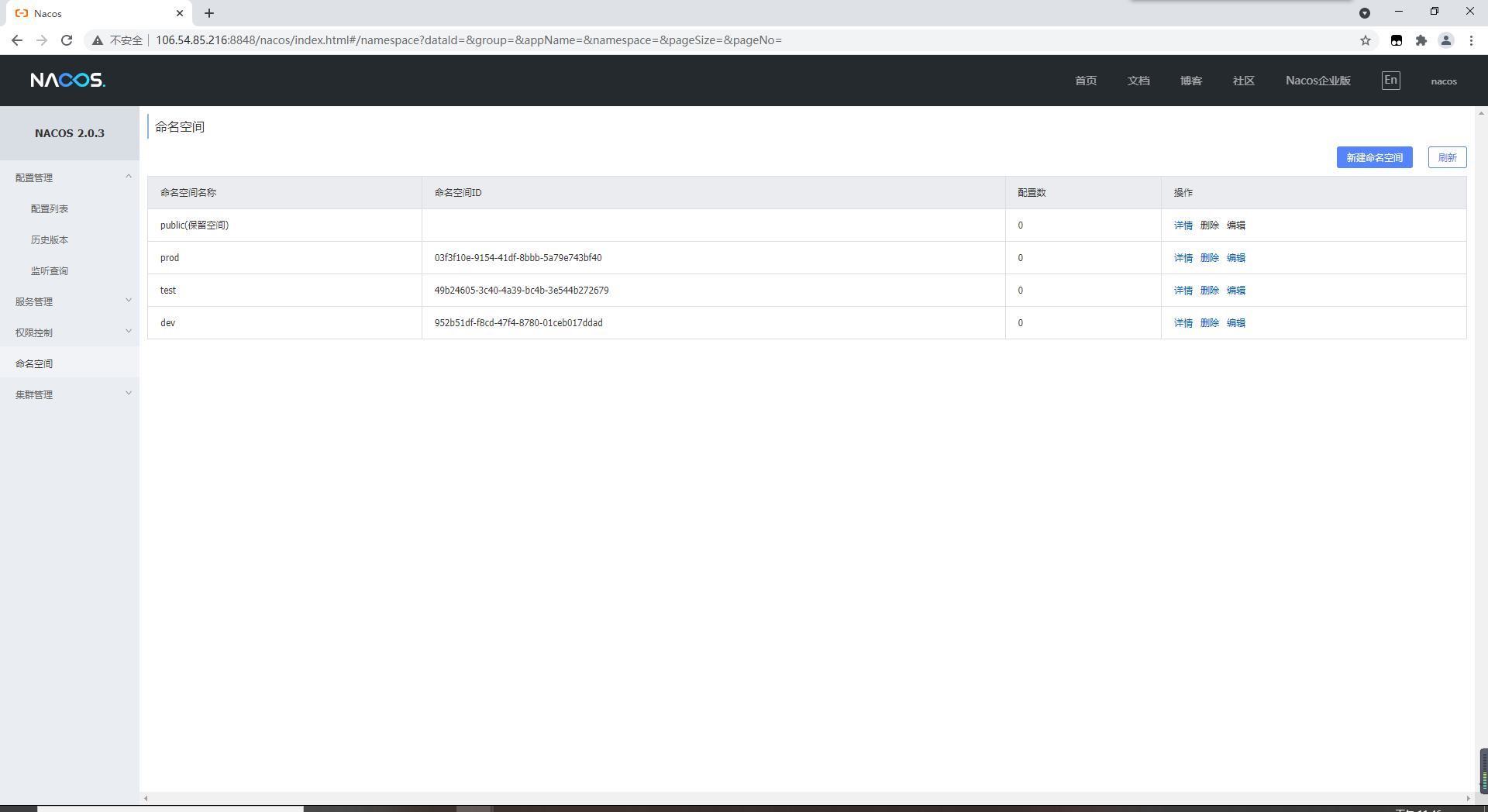Viewport: 1488px width, 812px height.
Task: Open 博客 in top navigation
Action: (x=1191, y=81)
